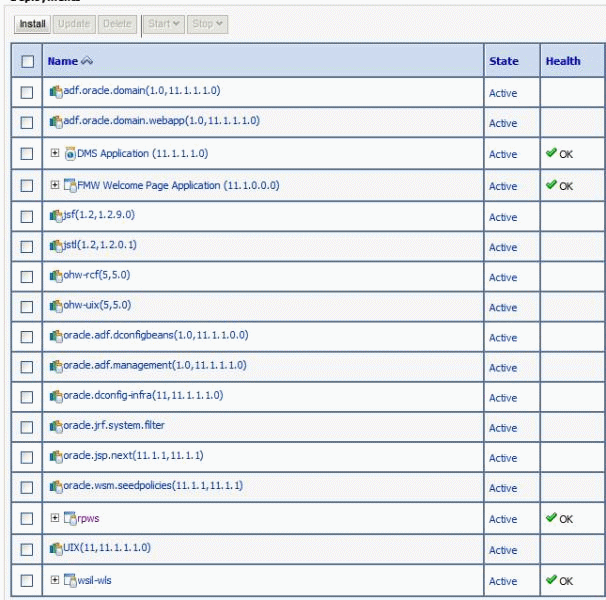Check the box for DMS Application
The width and height of the screenshot is (606, 600).
click(x=27, y=153)
